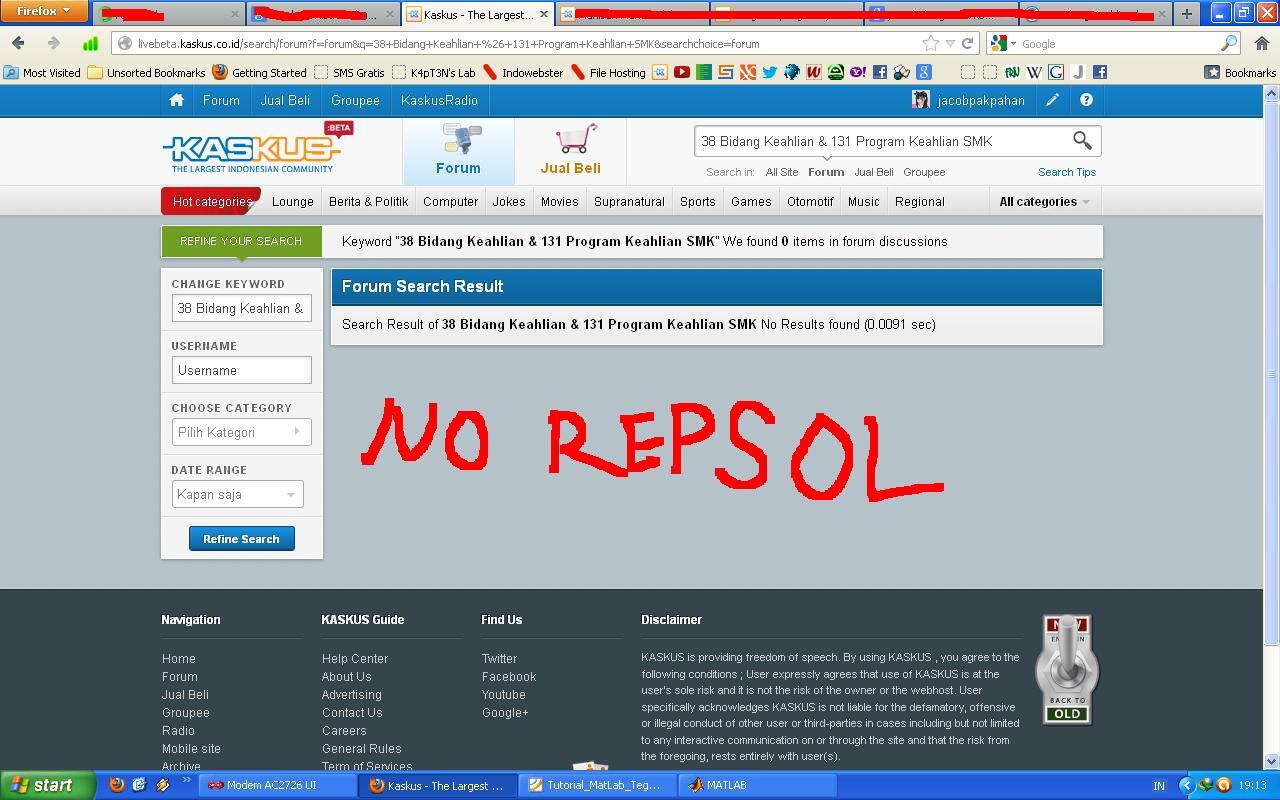The height and width of the screenshot is (800, 1280).
Task: Open the Forum tab beside Kaskus logo
Action: point(458,151)
